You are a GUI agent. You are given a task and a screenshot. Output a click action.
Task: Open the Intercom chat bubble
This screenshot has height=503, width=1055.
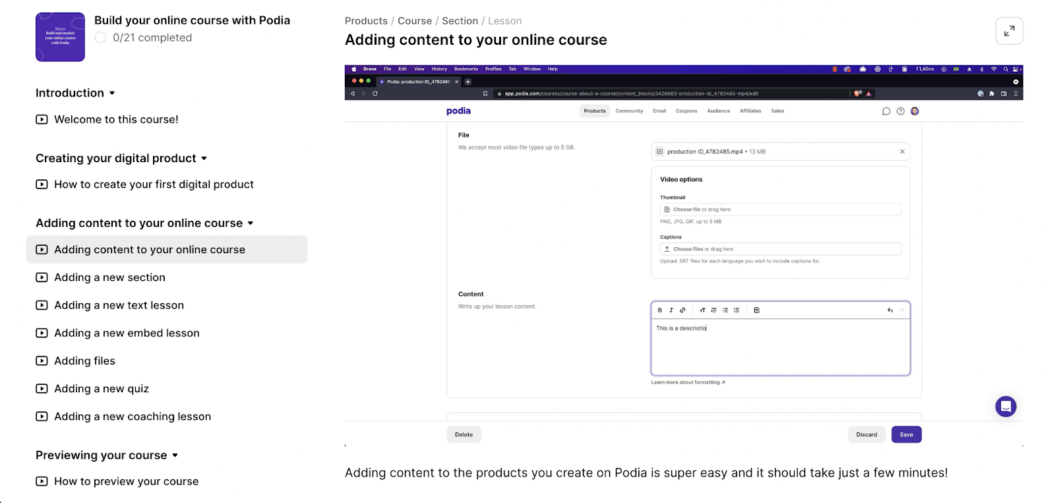pos(1006,406)
